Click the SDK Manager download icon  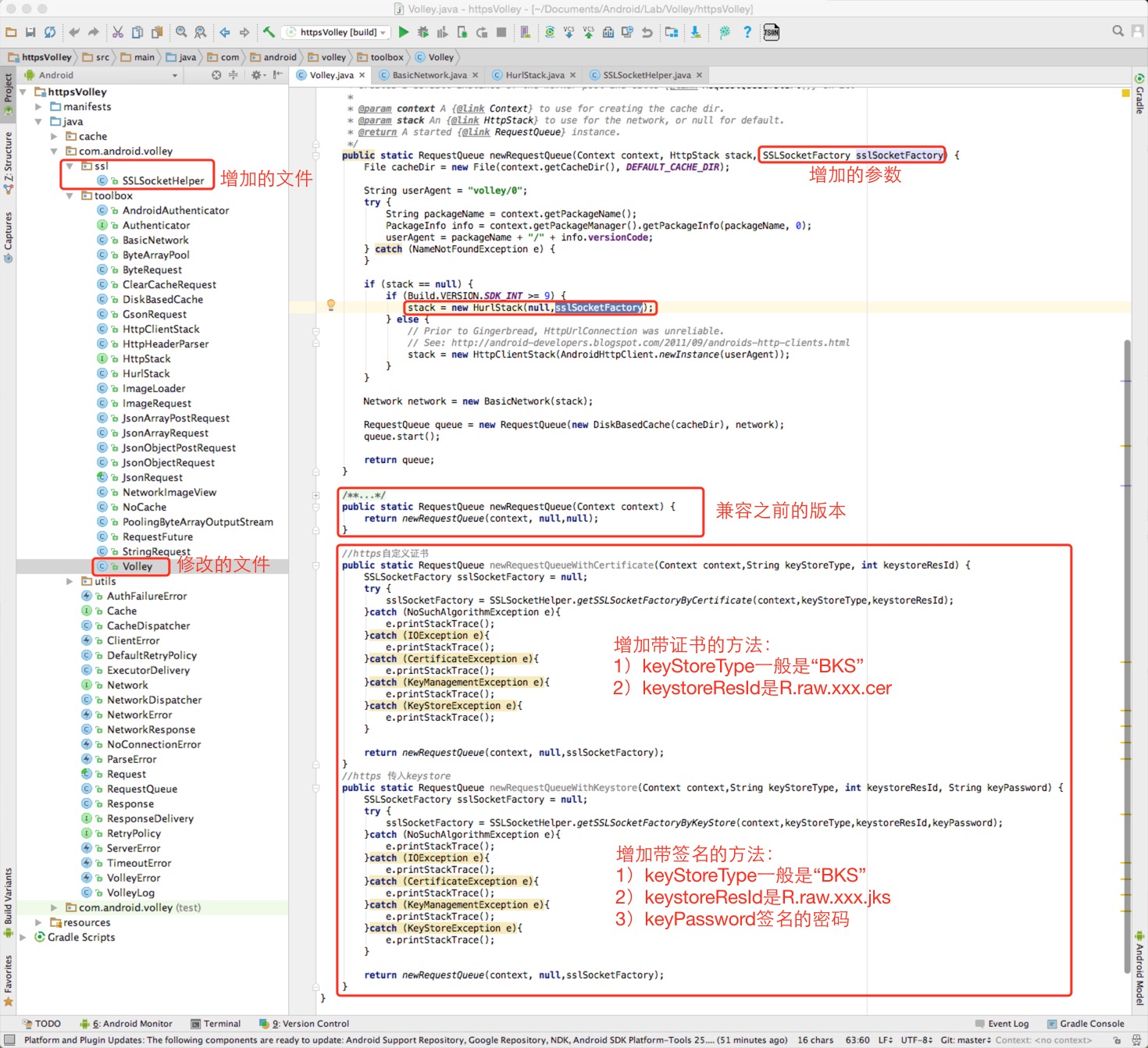pos(695,32)
